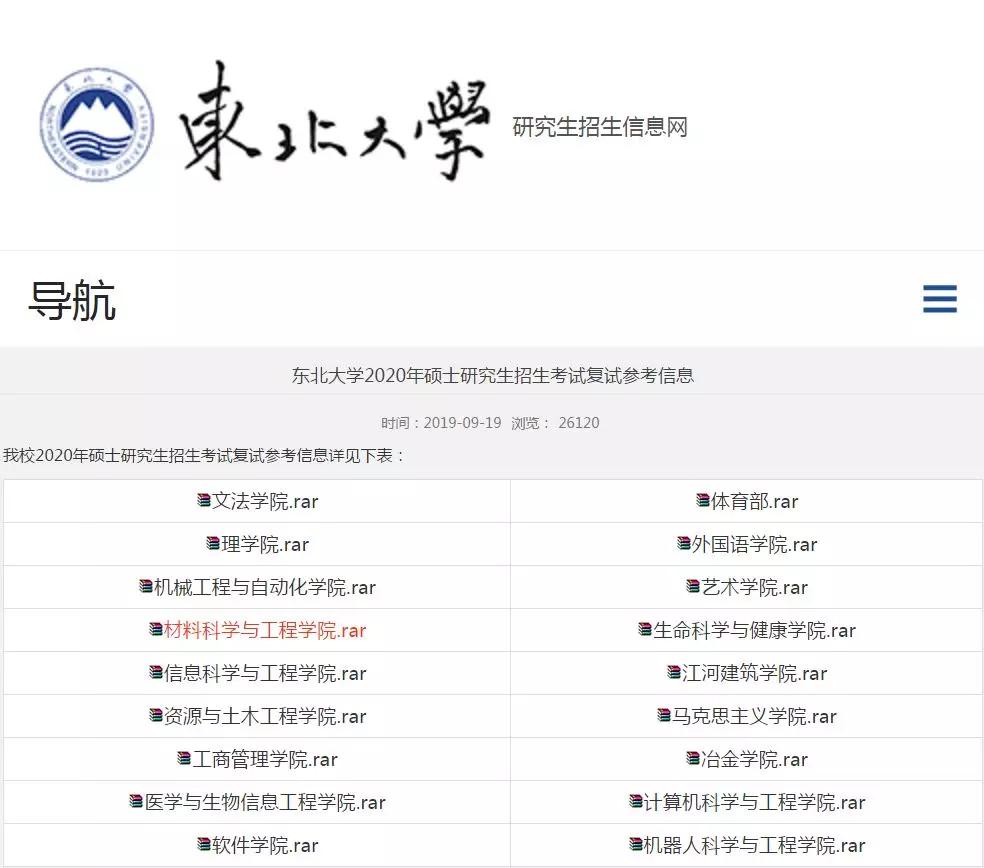Screen dimensions: 984x868
Task: Click the archive icon beside 理学院.rar
Action: [213, 544]
